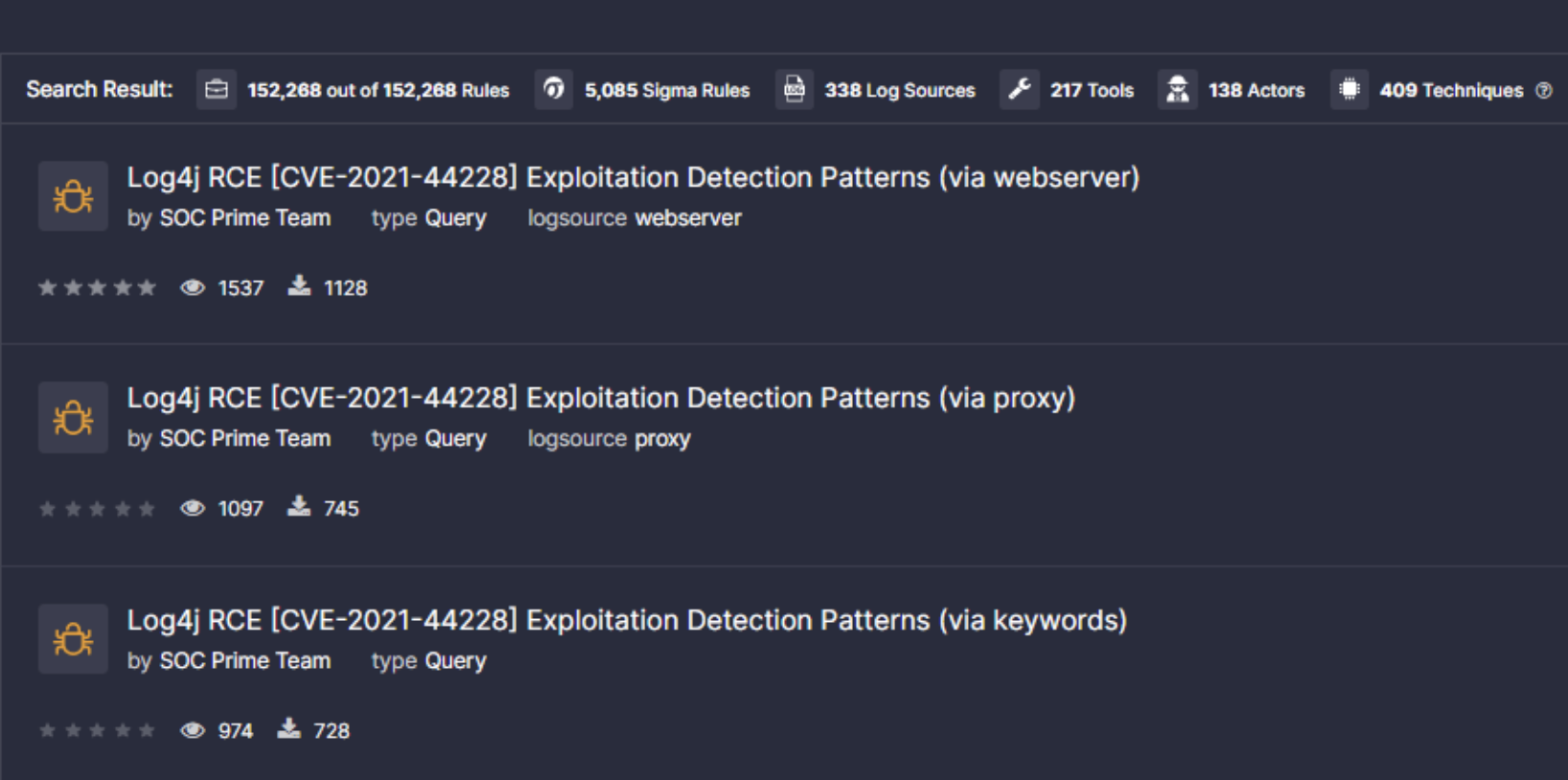Click the 'proxy' logsource label
This screenshot has width=1568, height=780.
click(662, 439)
